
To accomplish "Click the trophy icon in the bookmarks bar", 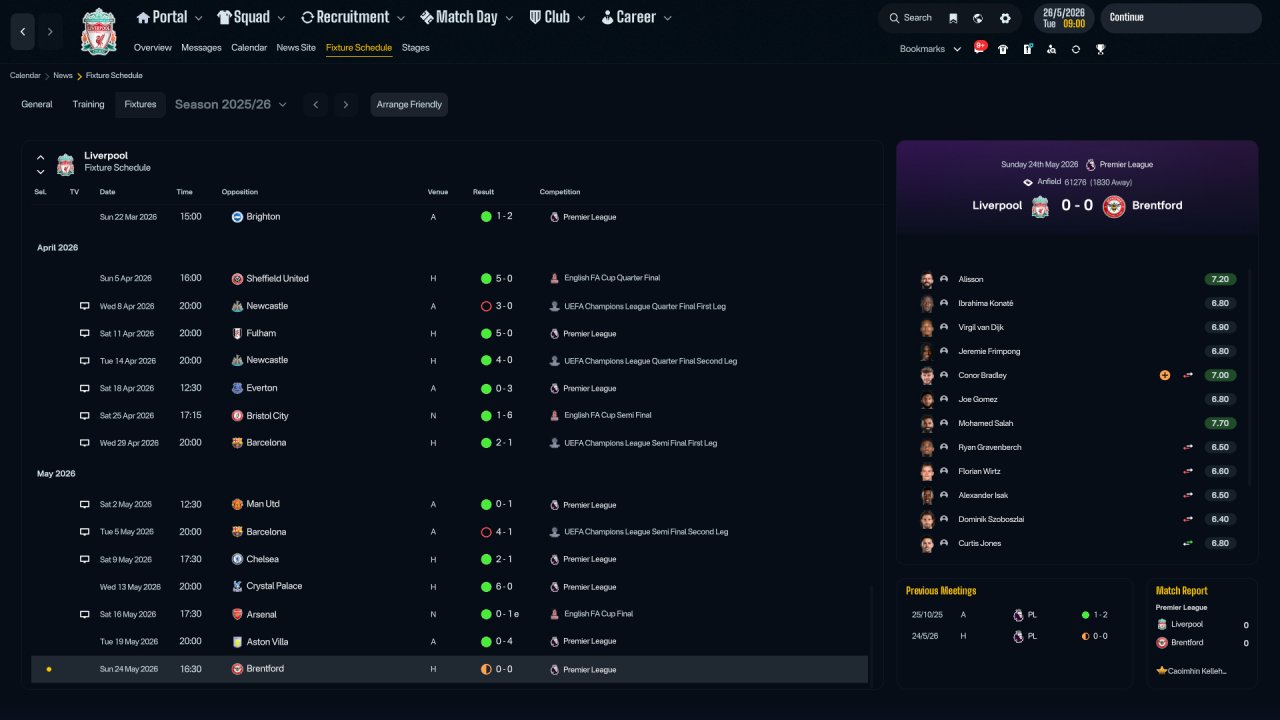I will (1100, 49).
